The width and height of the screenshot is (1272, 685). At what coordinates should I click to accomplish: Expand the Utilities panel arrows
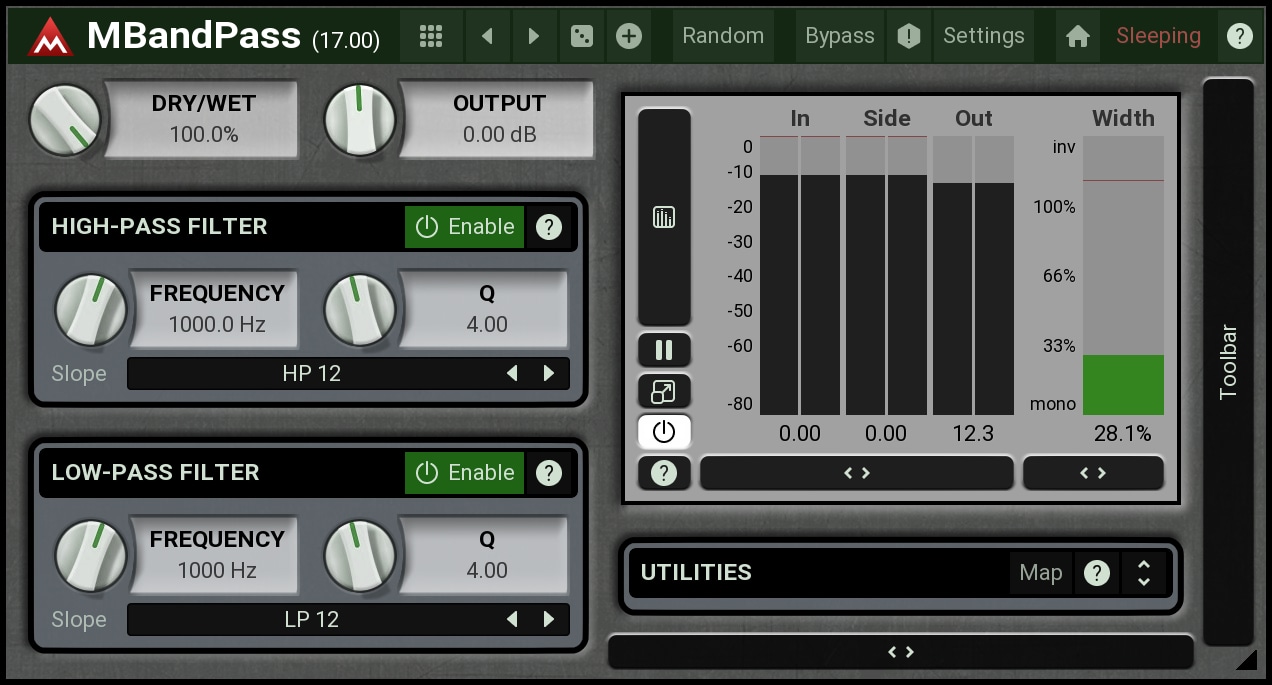(x=1143, y=573)
